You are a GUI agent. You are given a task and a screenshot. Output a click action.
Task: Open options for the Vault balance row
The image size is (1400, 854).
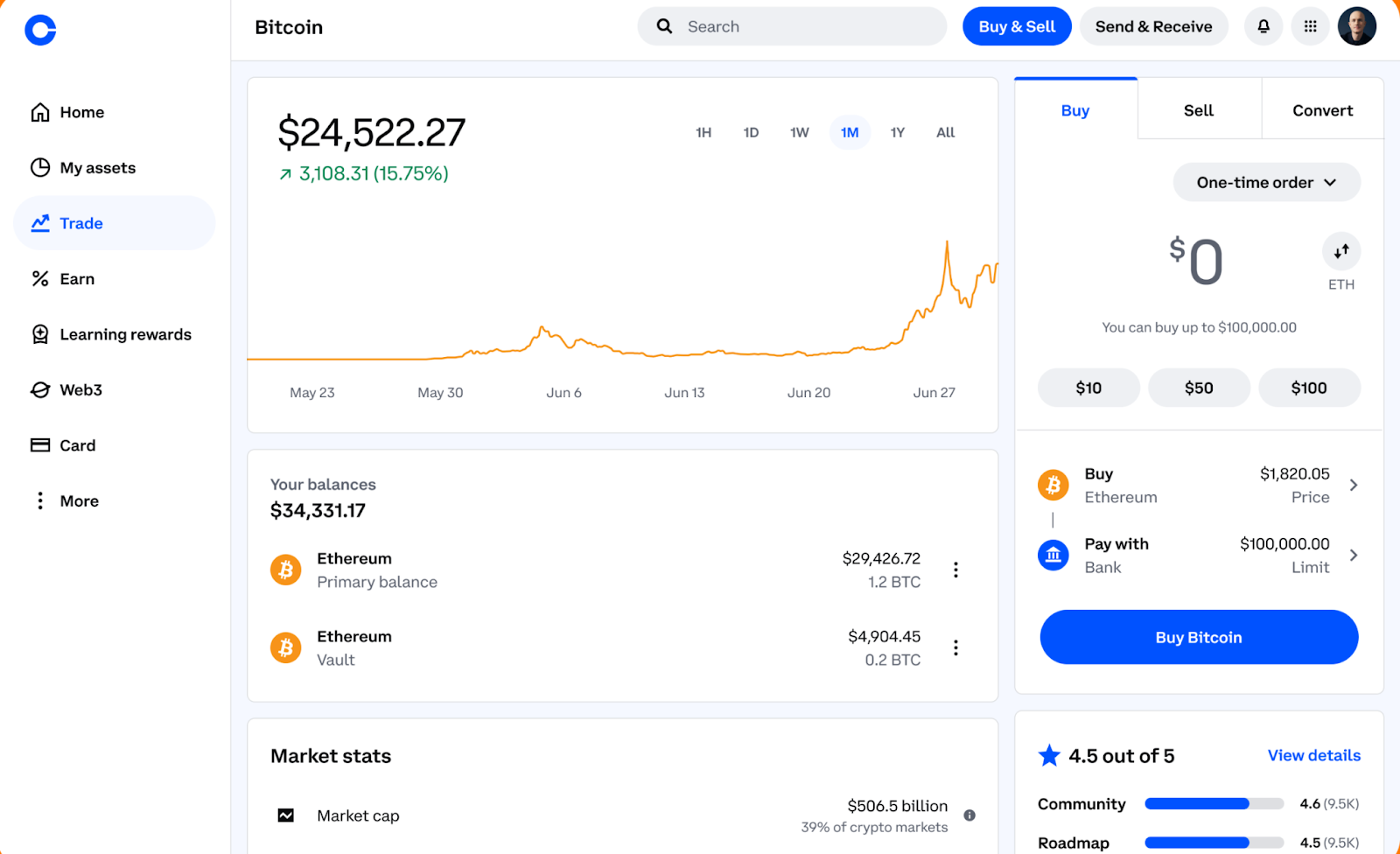click(x=955, y=647)
